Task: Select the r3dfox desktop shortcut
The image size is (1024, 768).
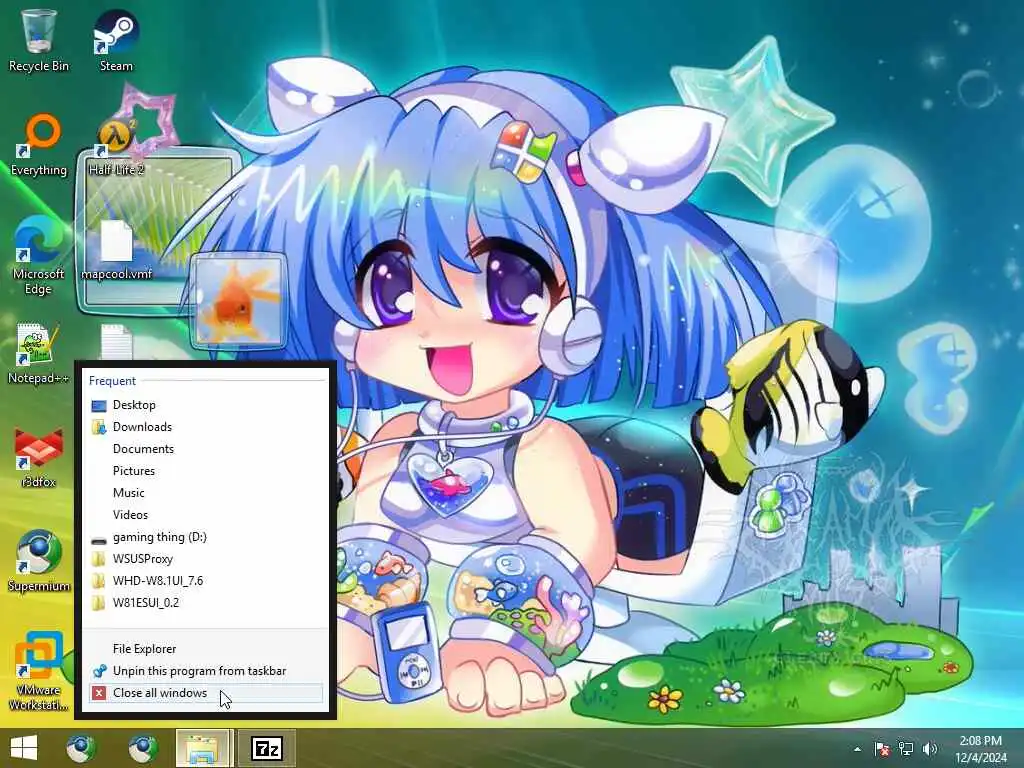Action: [x=39, y=457]
